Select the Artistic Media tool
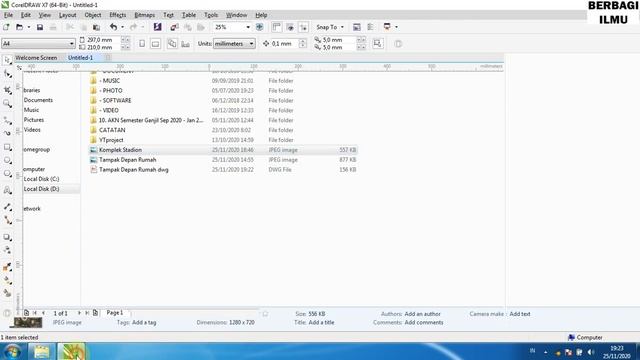 tap(7, 133)
